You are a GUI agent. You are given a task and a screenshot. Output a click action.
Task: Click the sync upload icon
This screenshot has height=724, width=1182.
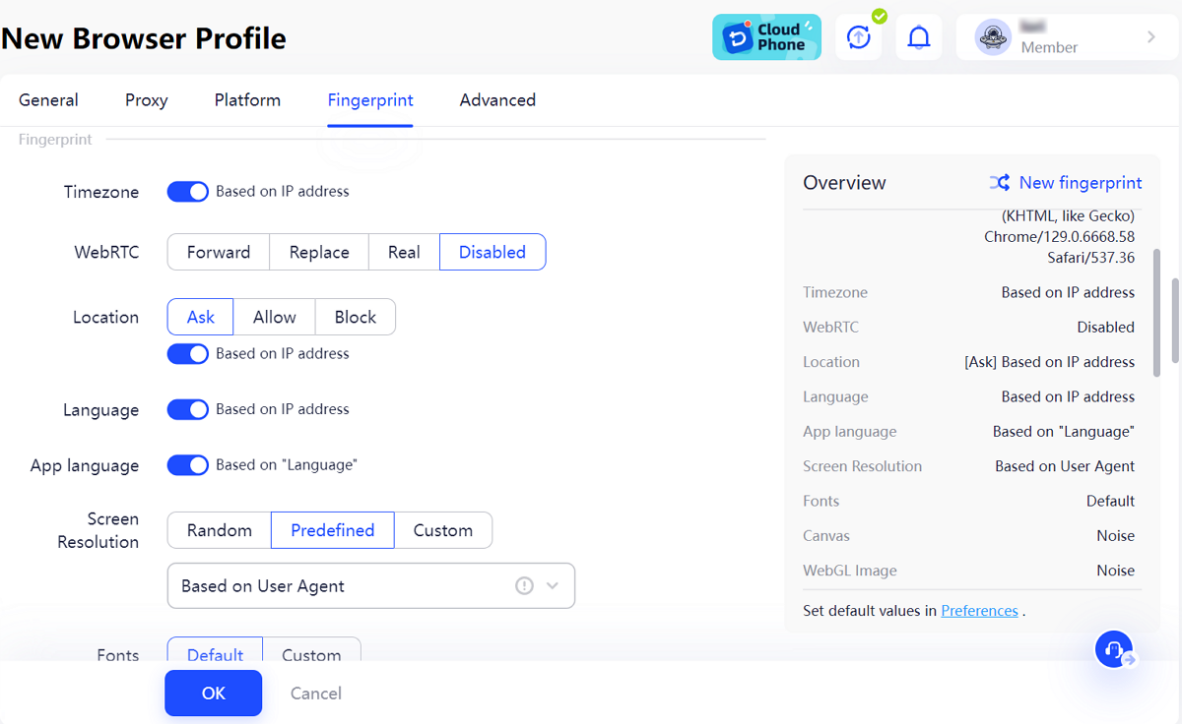click(x=859, y=37)
